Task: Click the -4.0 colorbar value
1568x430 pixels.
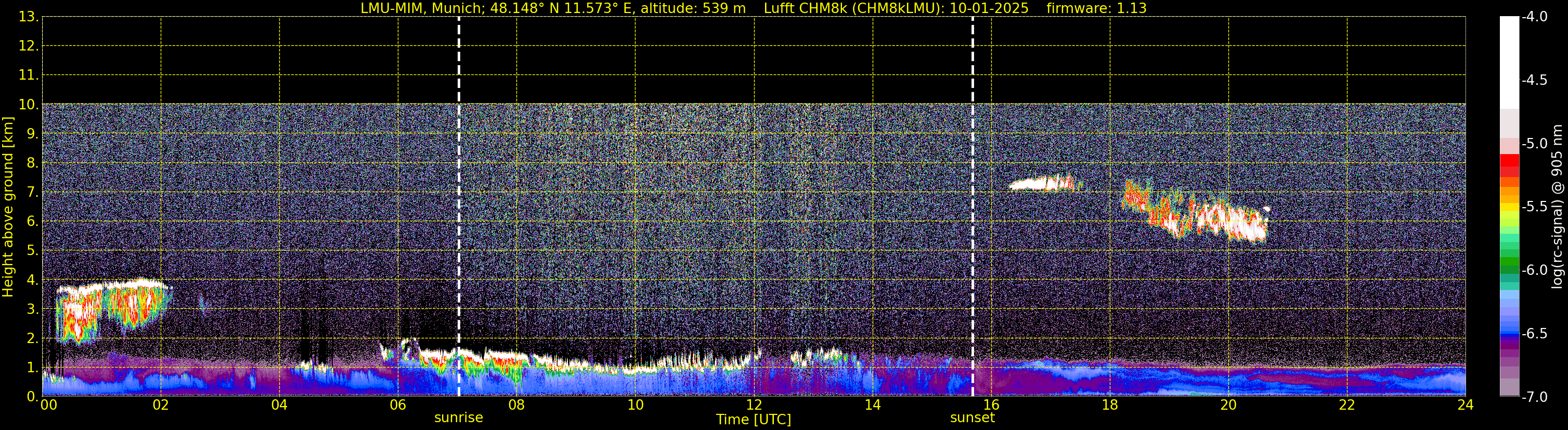Action: pyautogui.click(x=1535, y=17)
